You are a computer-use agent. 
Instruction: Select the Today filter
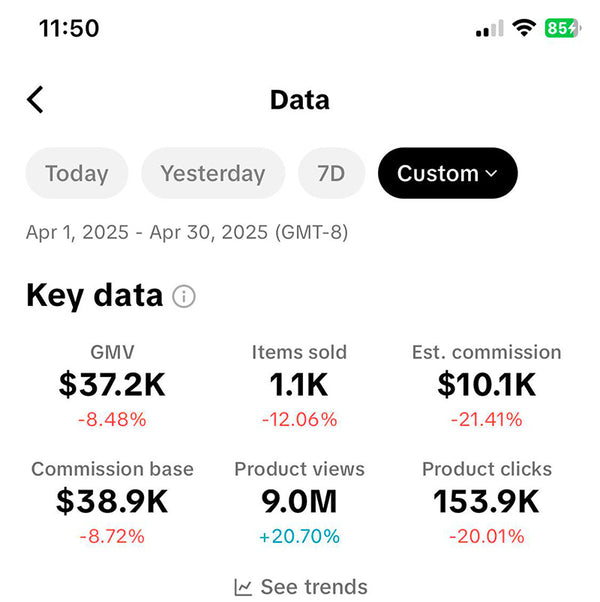pyautogui.click(x=77, y=174)
